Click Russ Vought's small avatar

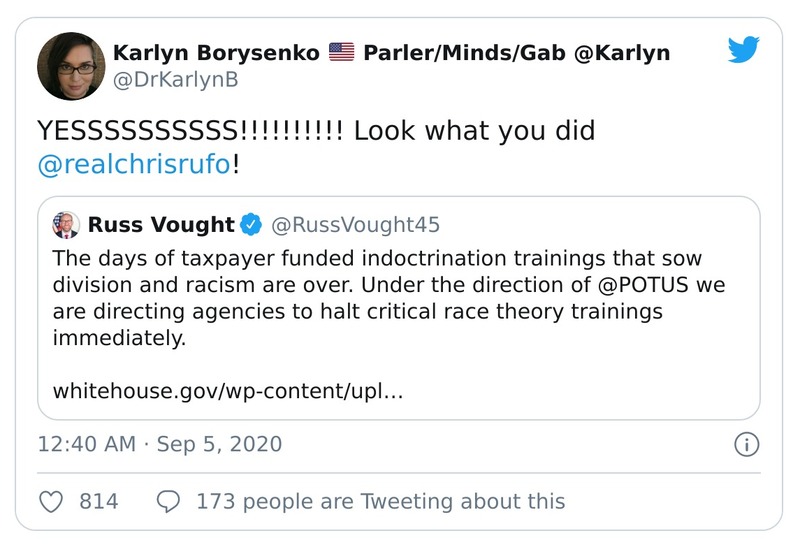[66, 224]
